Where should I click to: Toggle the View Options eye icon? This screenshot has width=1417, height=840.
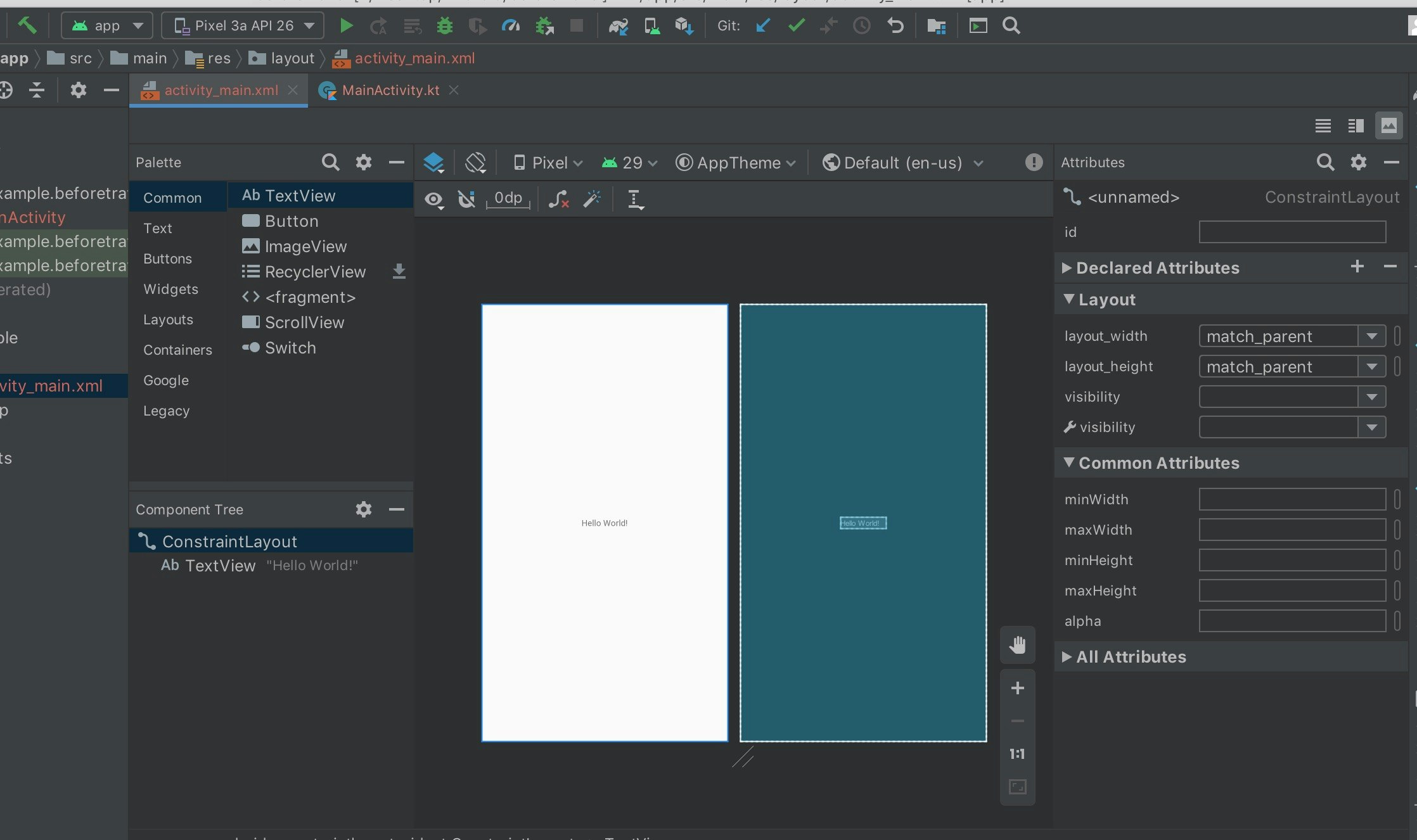point(433,200)
